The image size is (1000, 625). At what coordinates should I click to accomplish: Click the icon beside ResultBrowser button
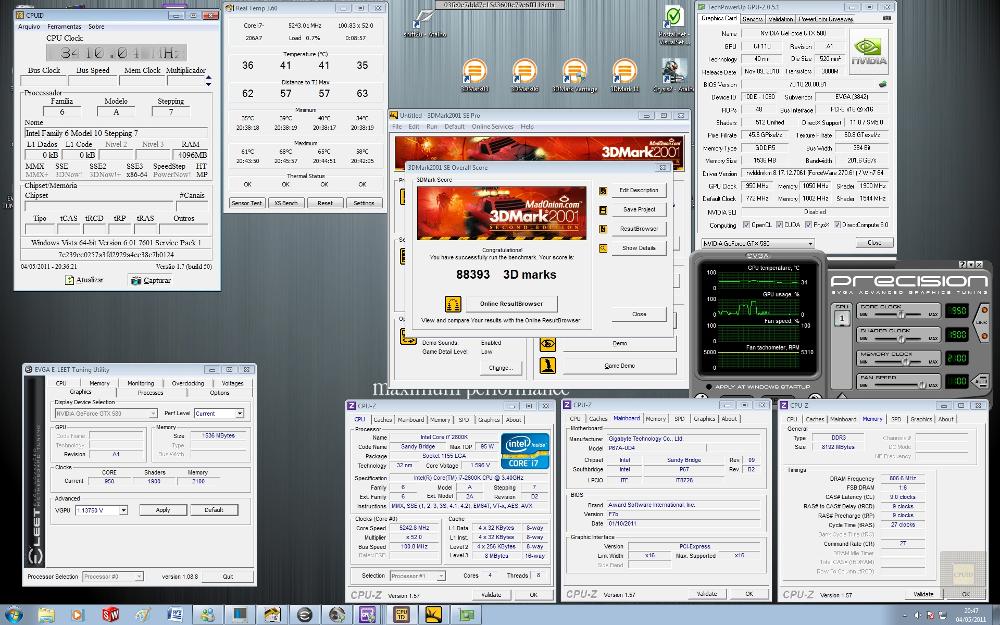coord(603,229)
